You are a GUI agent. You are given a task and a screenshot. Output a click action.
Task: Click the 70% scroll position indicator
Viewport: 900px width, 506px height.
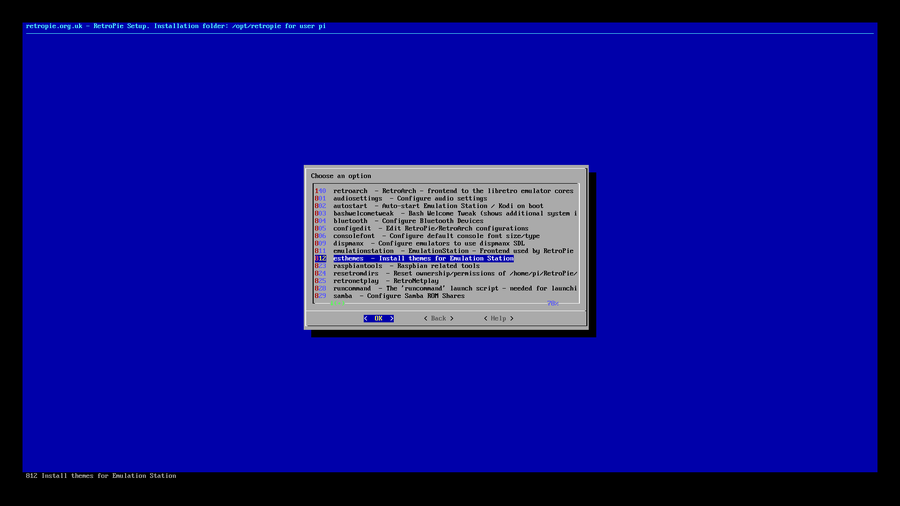553,303
